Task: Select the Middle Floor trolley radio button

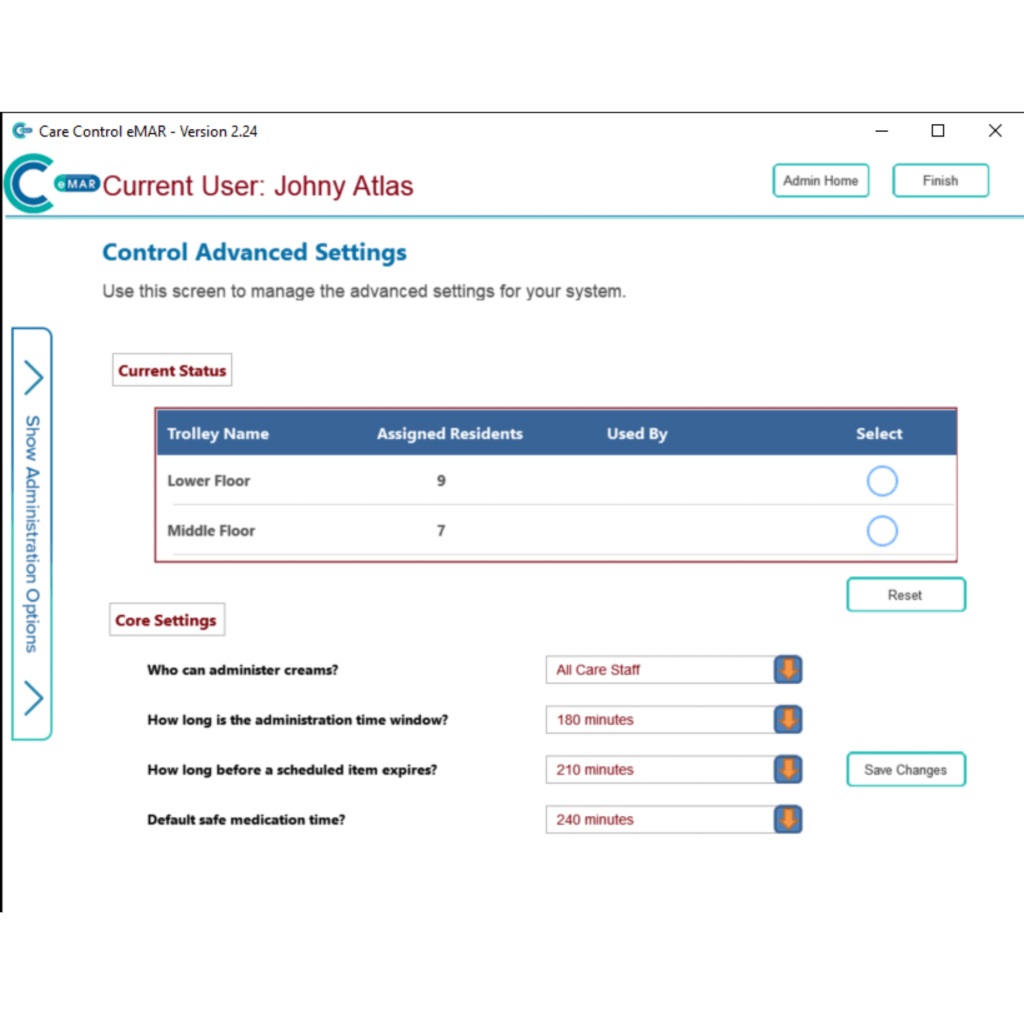Action: click(882, 531)
